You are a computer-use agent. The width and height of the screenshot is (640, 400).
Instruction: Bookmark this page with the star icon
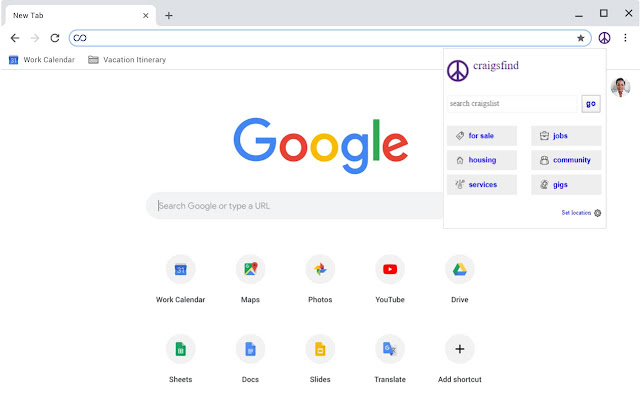[x=580, y=38]
